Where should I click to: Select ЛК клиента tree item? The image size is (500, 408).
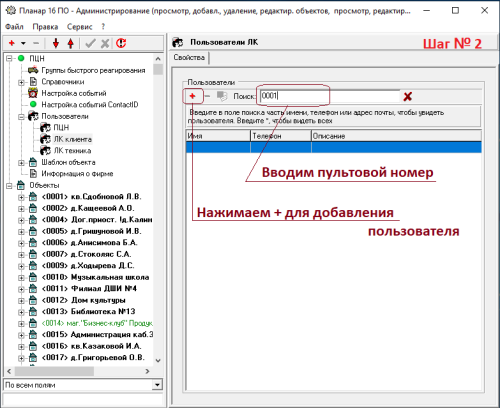pyautogui.click(x=73, y=139)
